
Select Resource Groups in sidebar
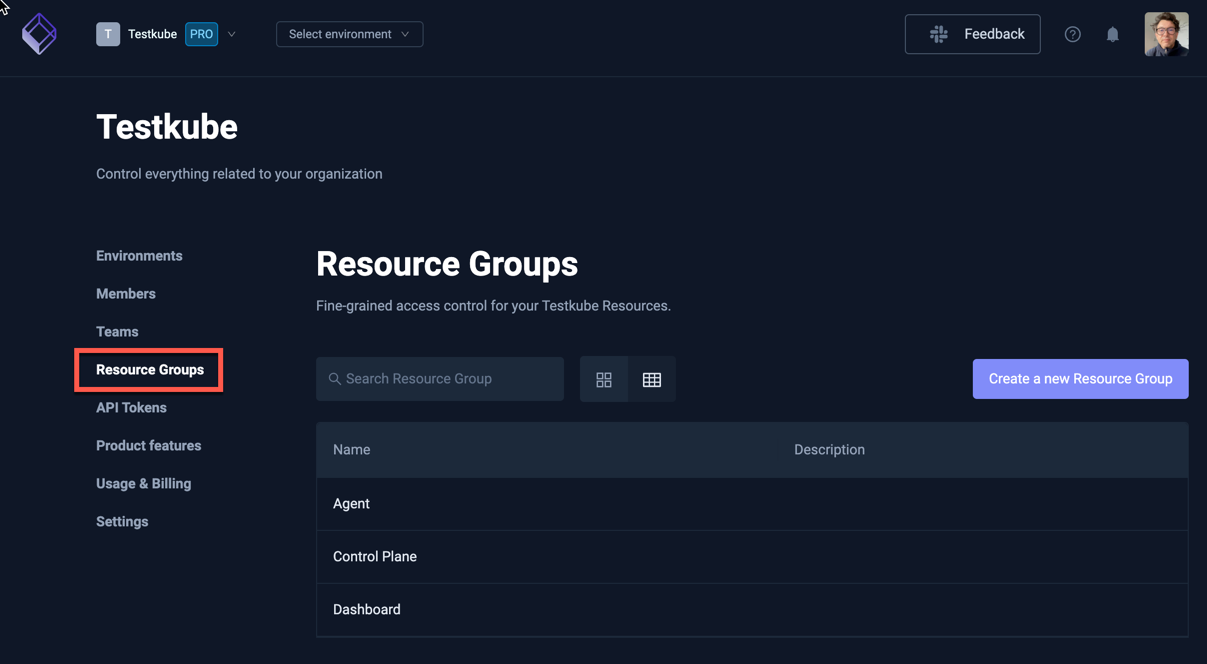pos(150,370)
